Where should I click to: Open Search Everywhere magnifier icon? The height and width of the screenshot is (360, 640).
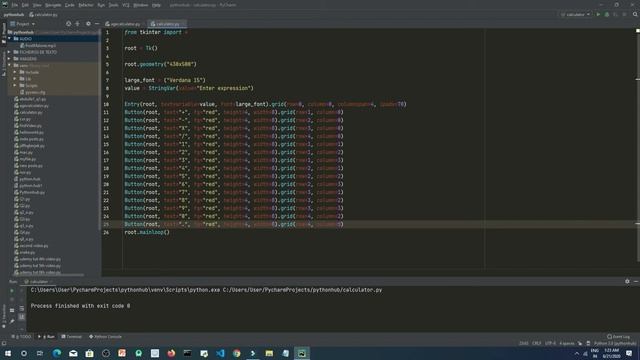[635, 14]
